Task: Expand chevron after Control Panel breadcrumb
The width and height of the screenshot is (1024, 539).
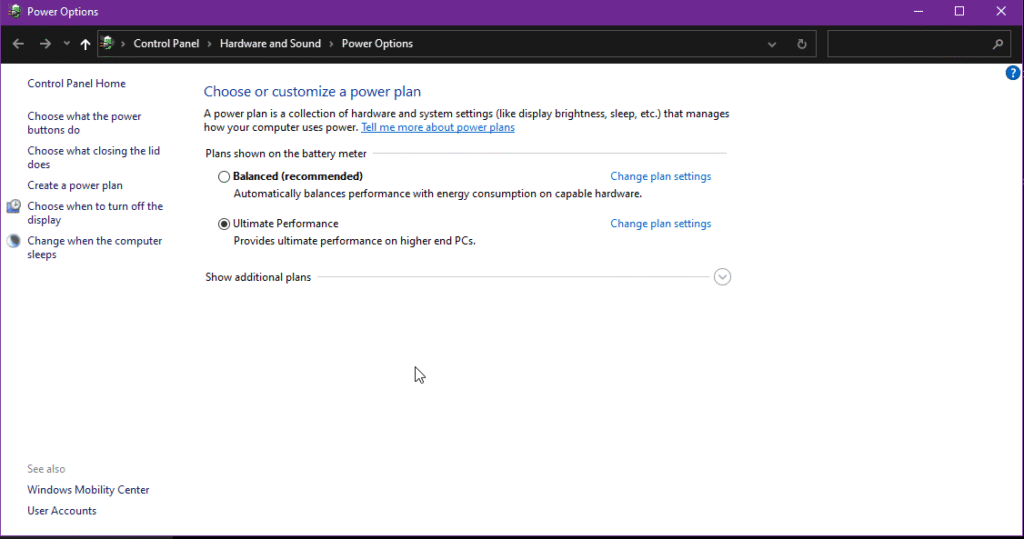Action: 210,44
